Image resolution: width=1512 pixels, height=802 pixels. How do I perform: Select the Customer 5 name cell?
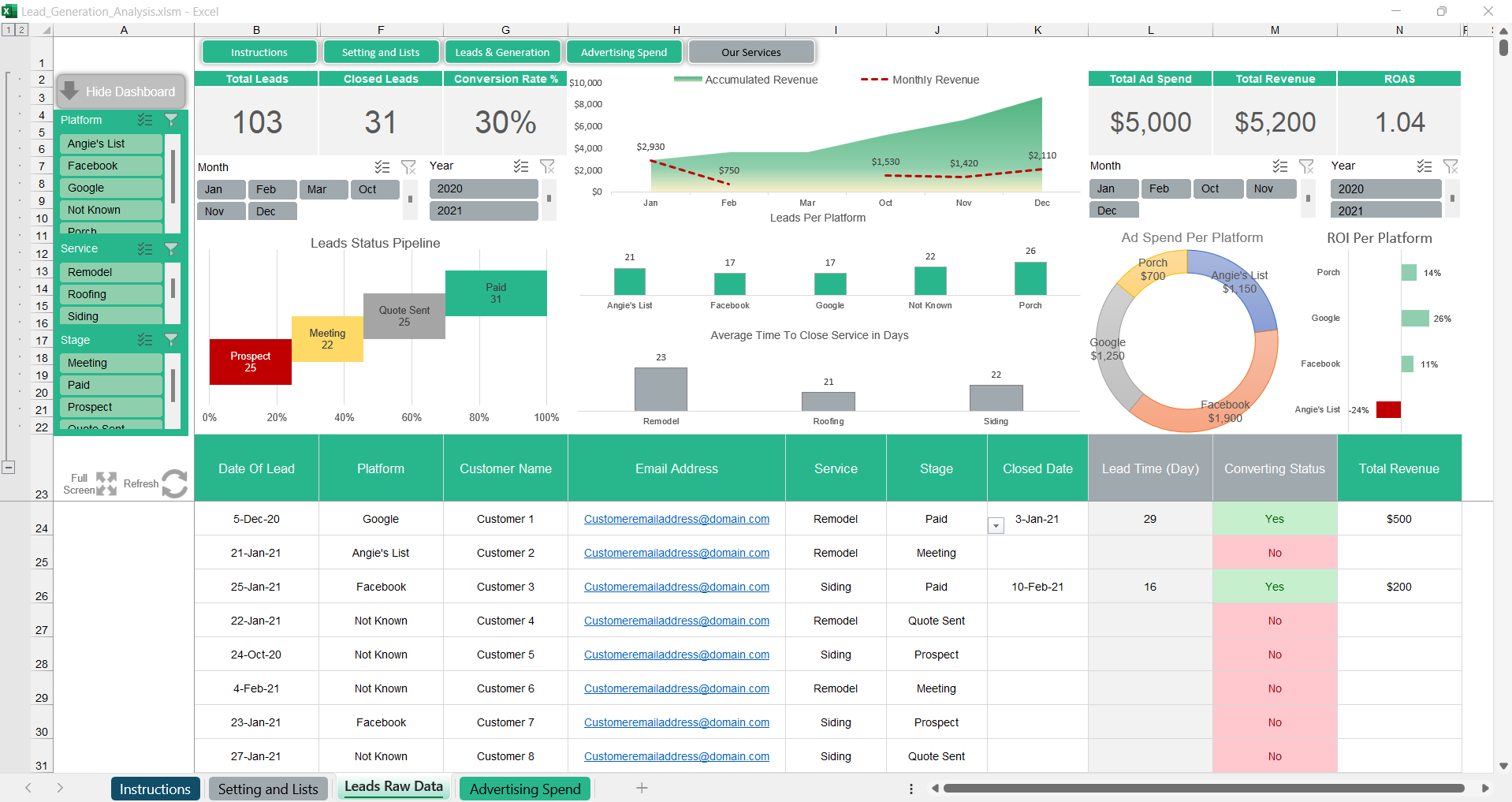tap(505, 655)
